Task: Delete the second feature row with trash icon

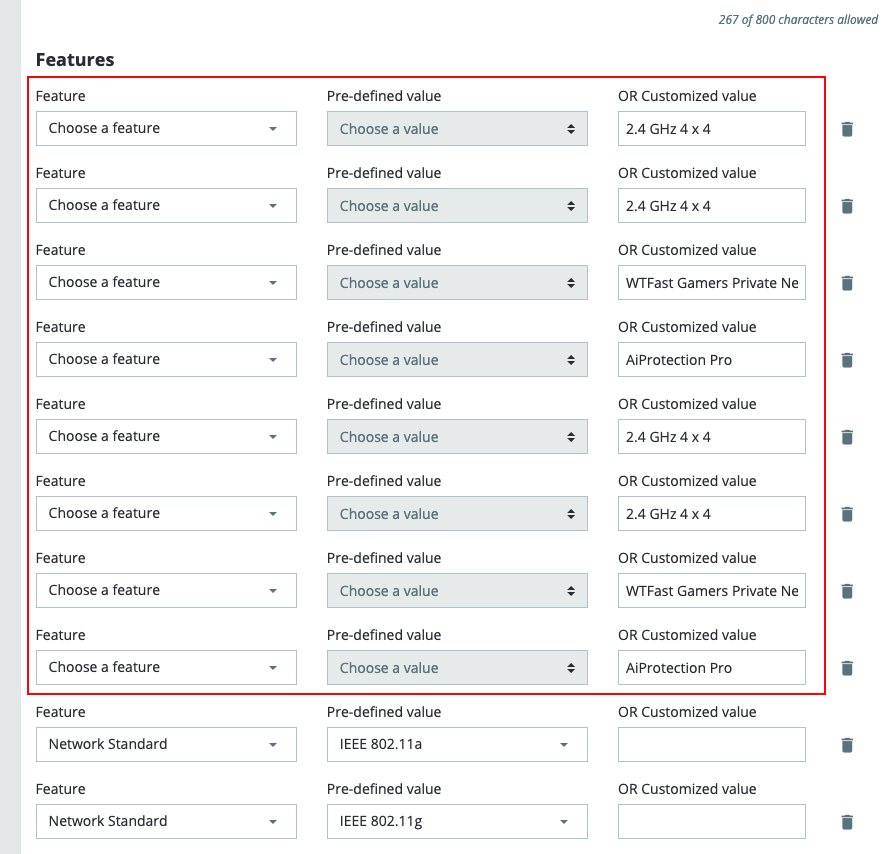Action: point(847,206)
